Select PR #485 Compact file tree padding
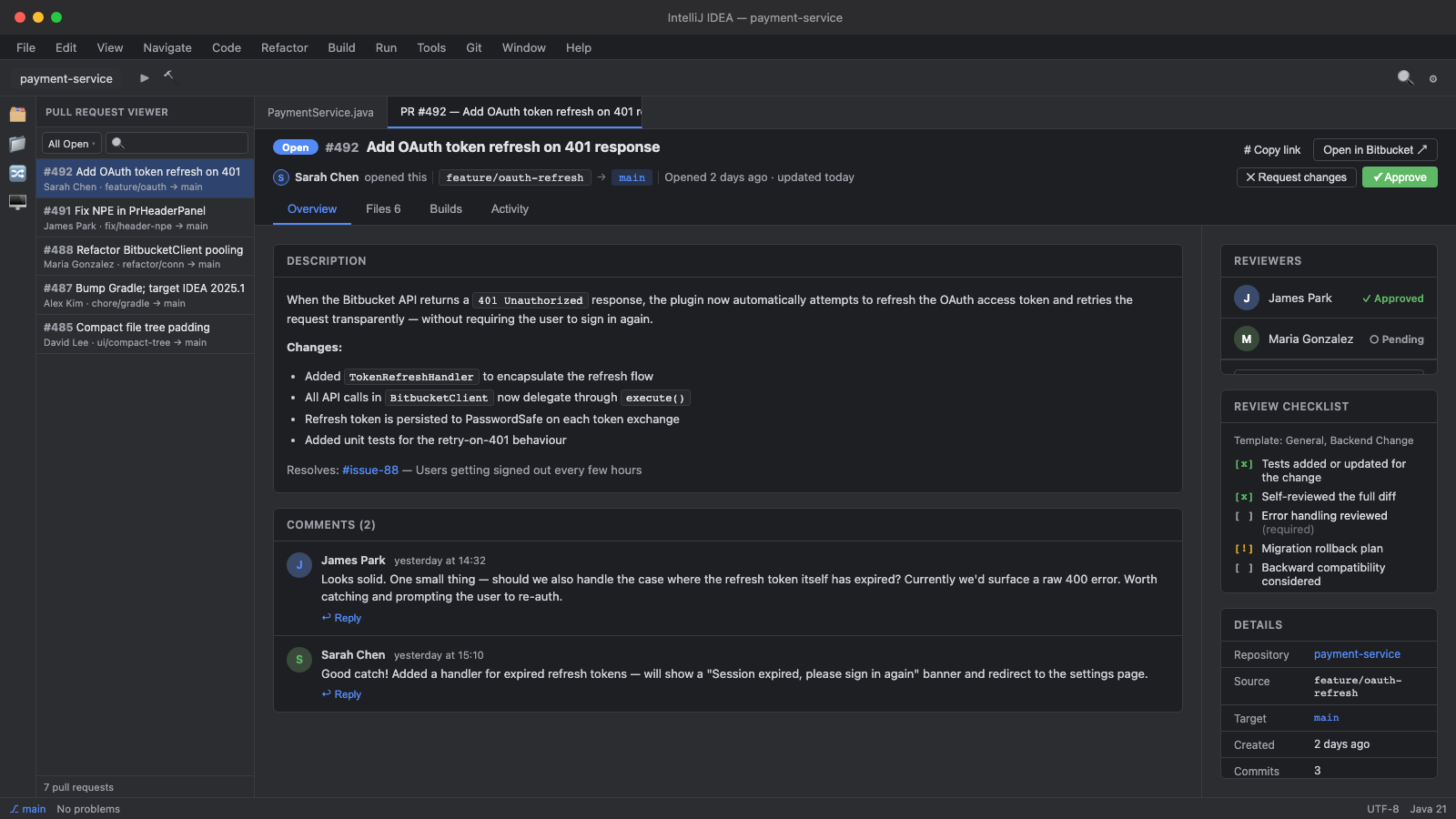This screenshot has width=1456, height=819. (145, 334)
